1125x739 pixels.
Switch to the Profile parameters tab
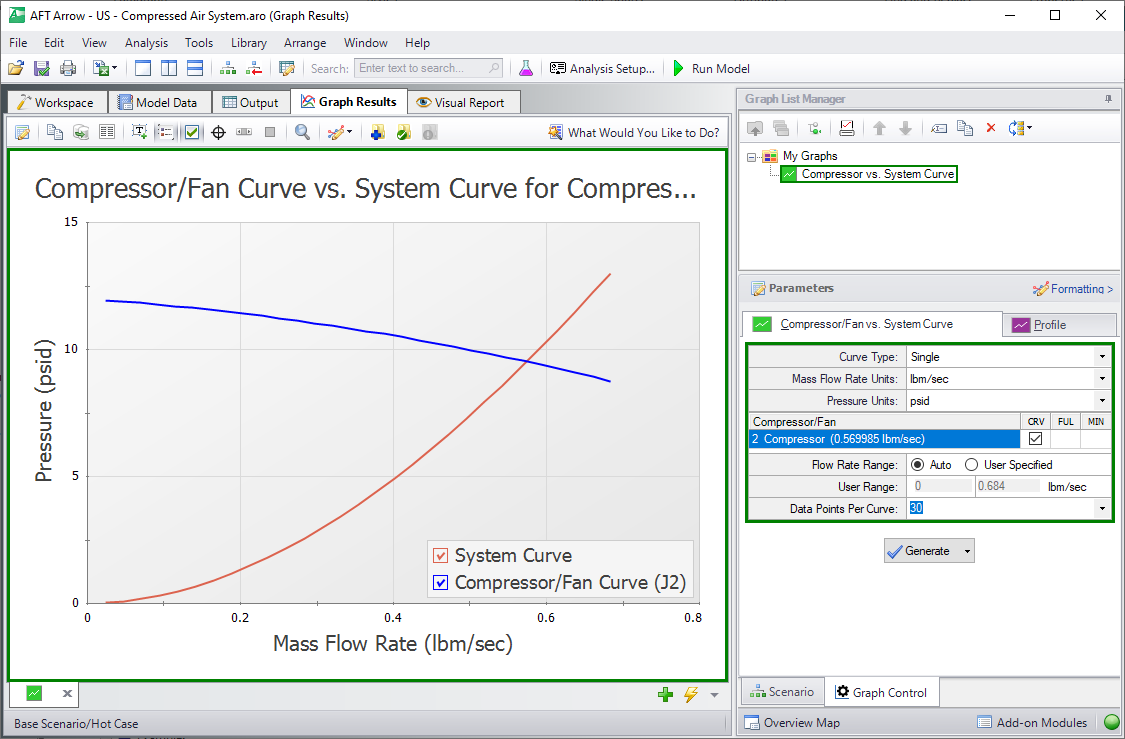[1059, 325]
